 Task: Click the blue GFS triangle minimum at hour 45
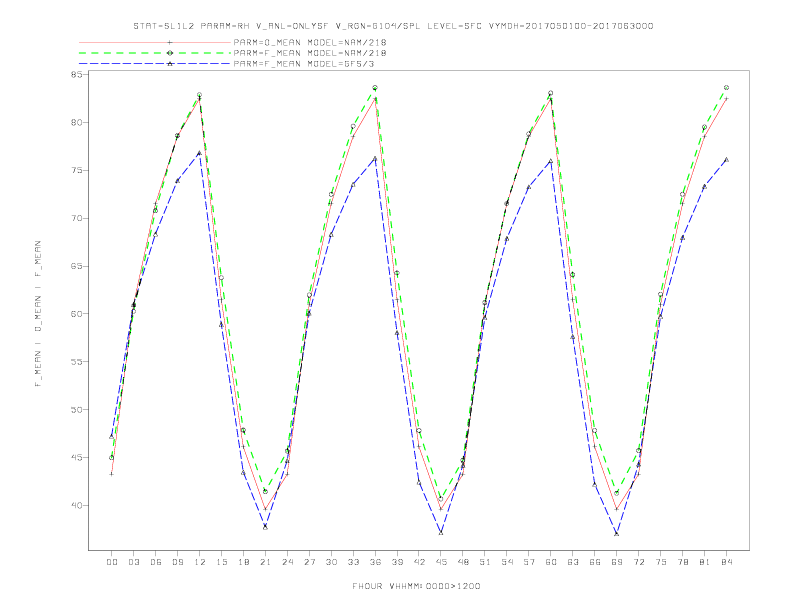tap(441, 533)
